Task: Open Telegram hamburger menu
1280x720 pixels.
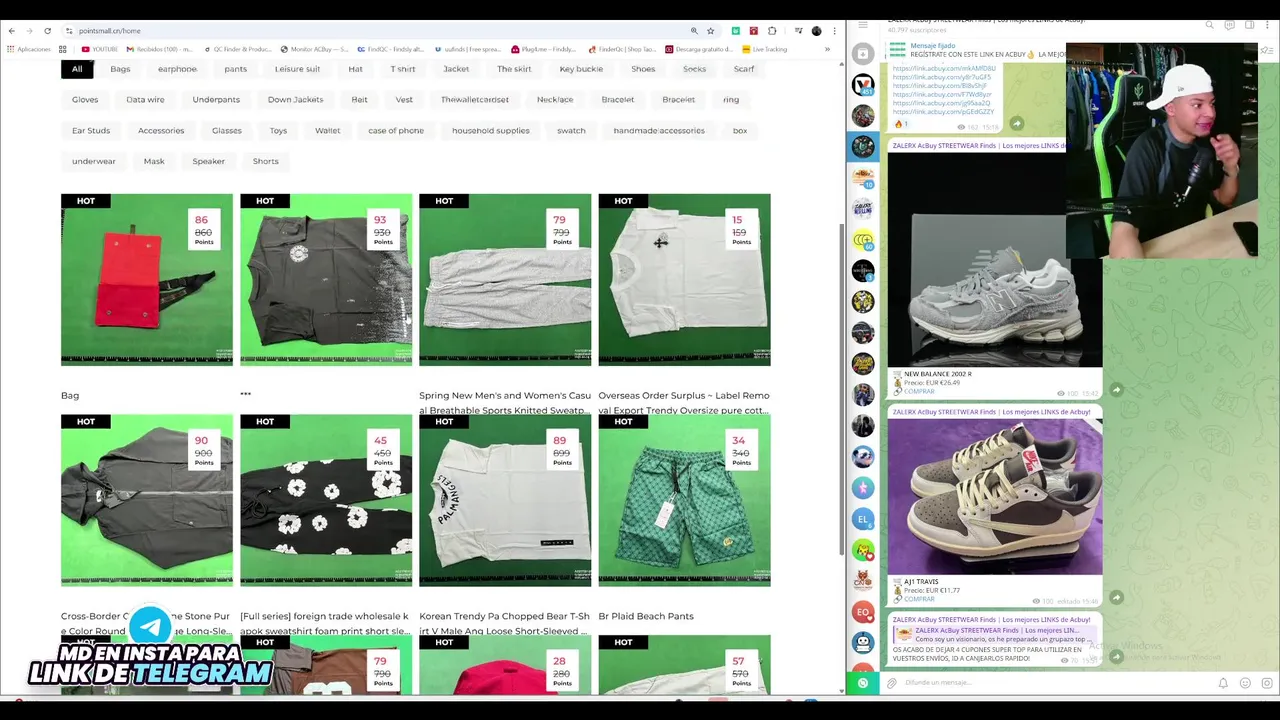Action: [863, 24]
